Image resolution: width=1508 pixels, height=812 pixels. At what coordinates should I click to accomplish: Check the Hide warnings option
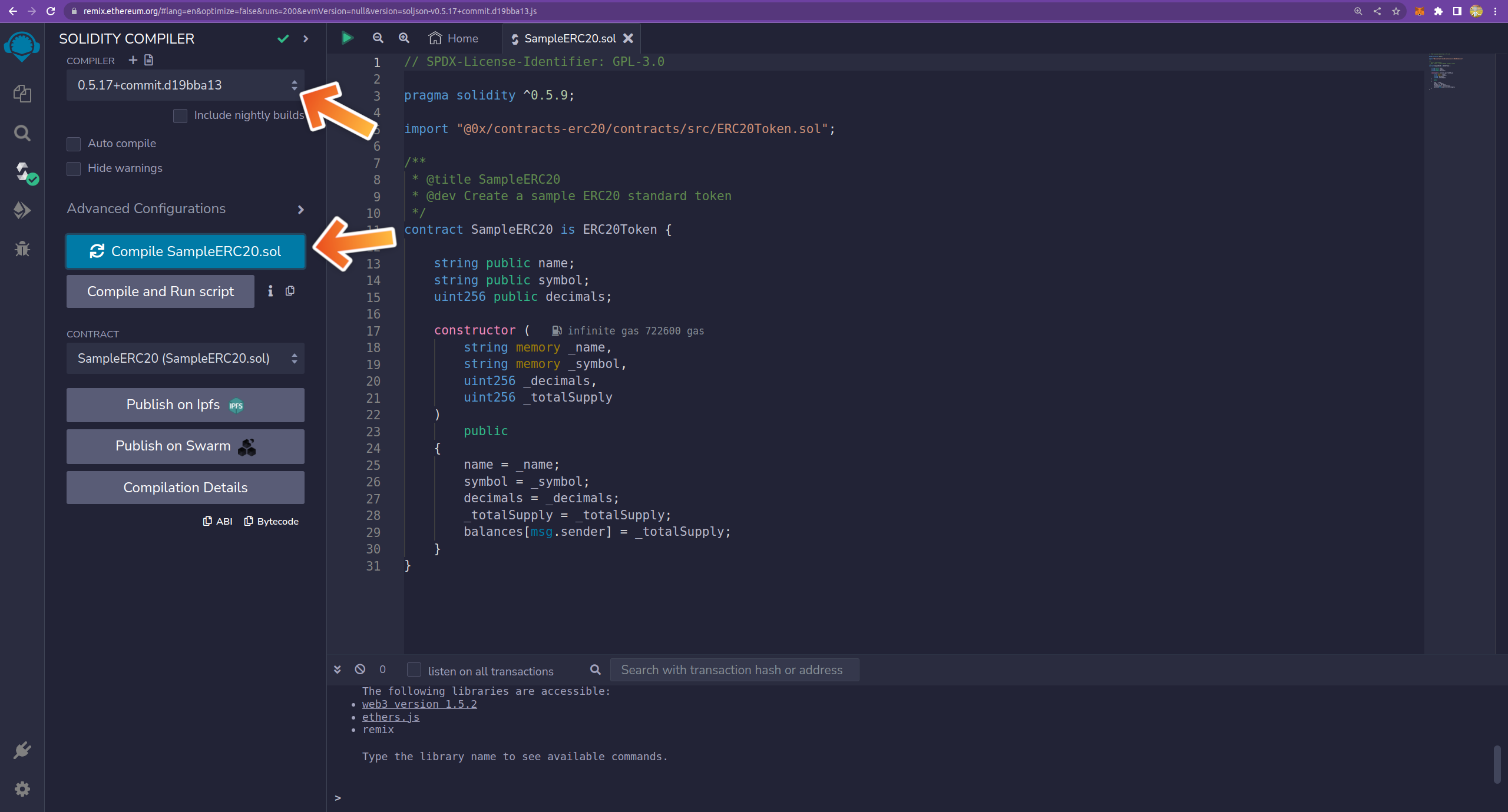pyautogui.click(x=74, y=169)
